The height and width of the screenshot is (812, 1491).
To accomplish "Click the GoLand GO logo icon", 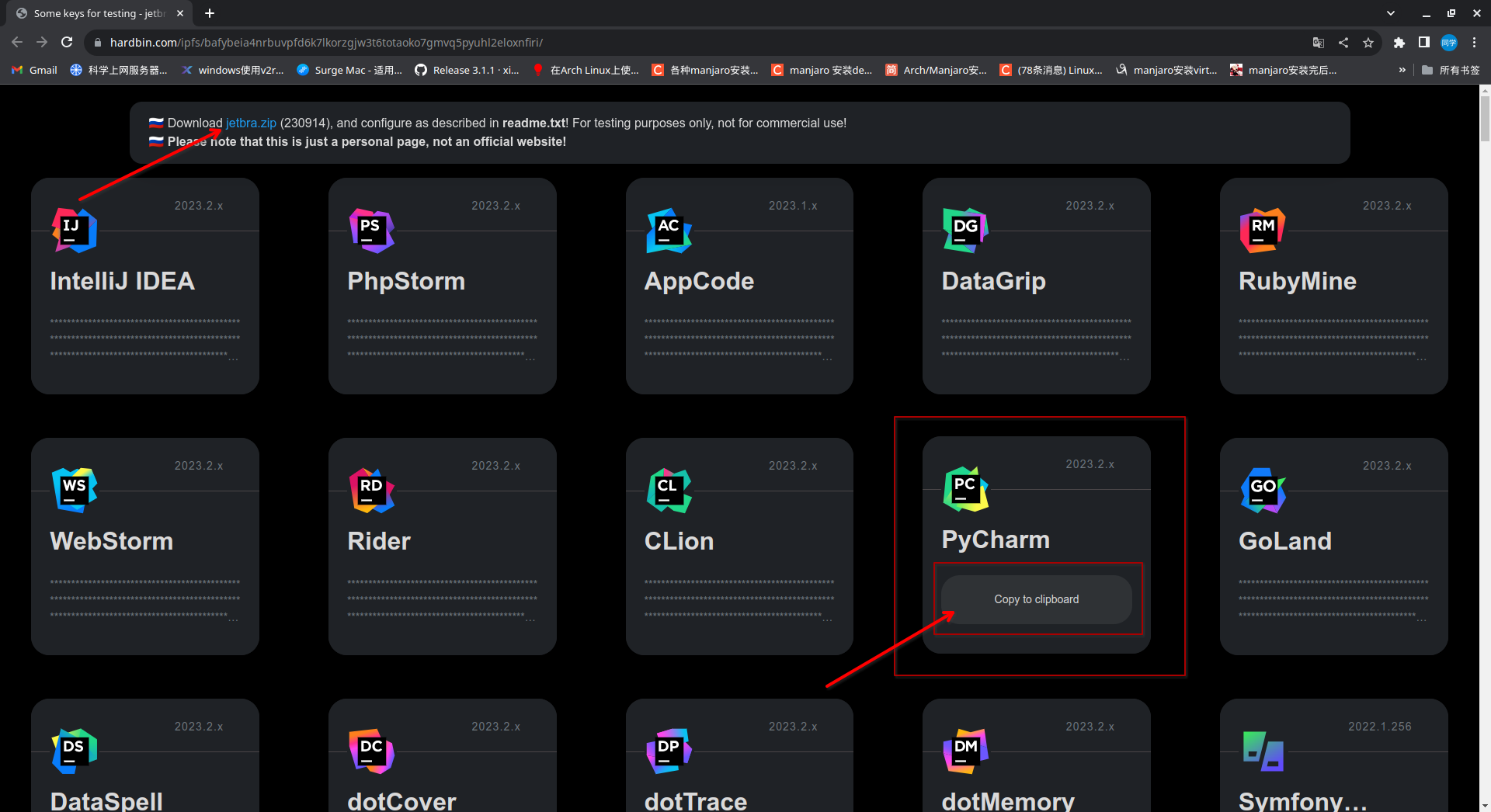I will pyautogui.click(x=1263, y=491).
